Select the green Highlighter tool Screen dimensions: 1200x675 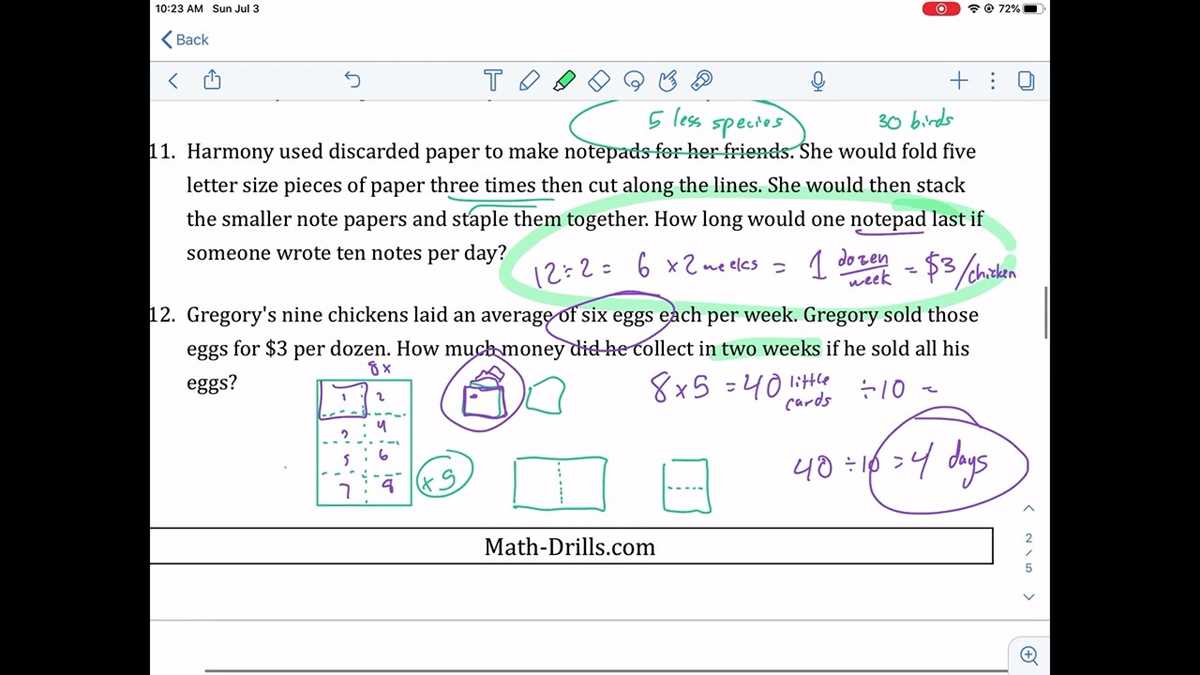point(564,81)
